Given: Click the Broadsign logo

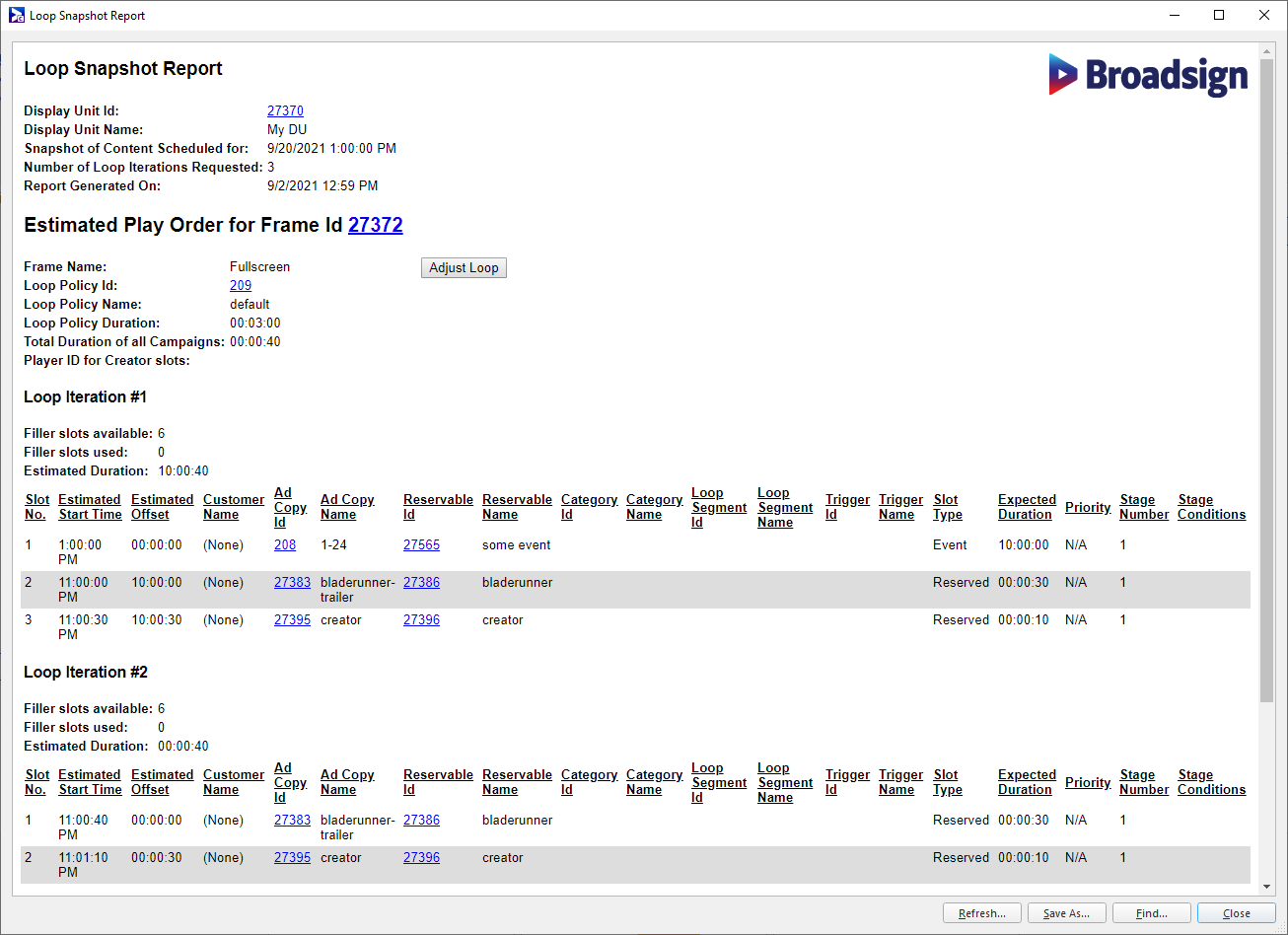Looking at the screenshot, I should click(x=1148, y=75).
